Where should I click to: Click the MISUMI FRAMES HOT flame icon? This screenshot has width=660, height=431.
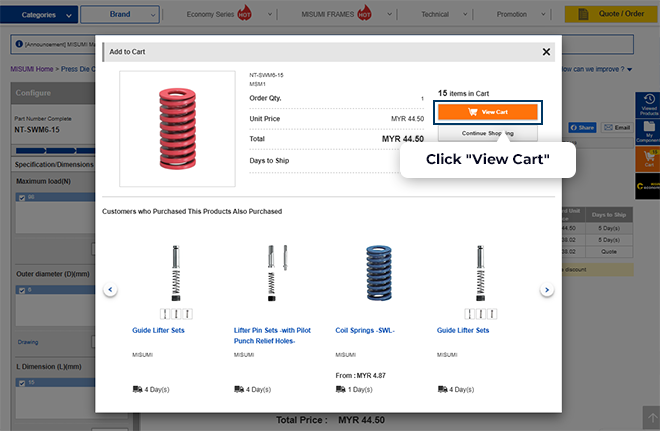(365, 13)
